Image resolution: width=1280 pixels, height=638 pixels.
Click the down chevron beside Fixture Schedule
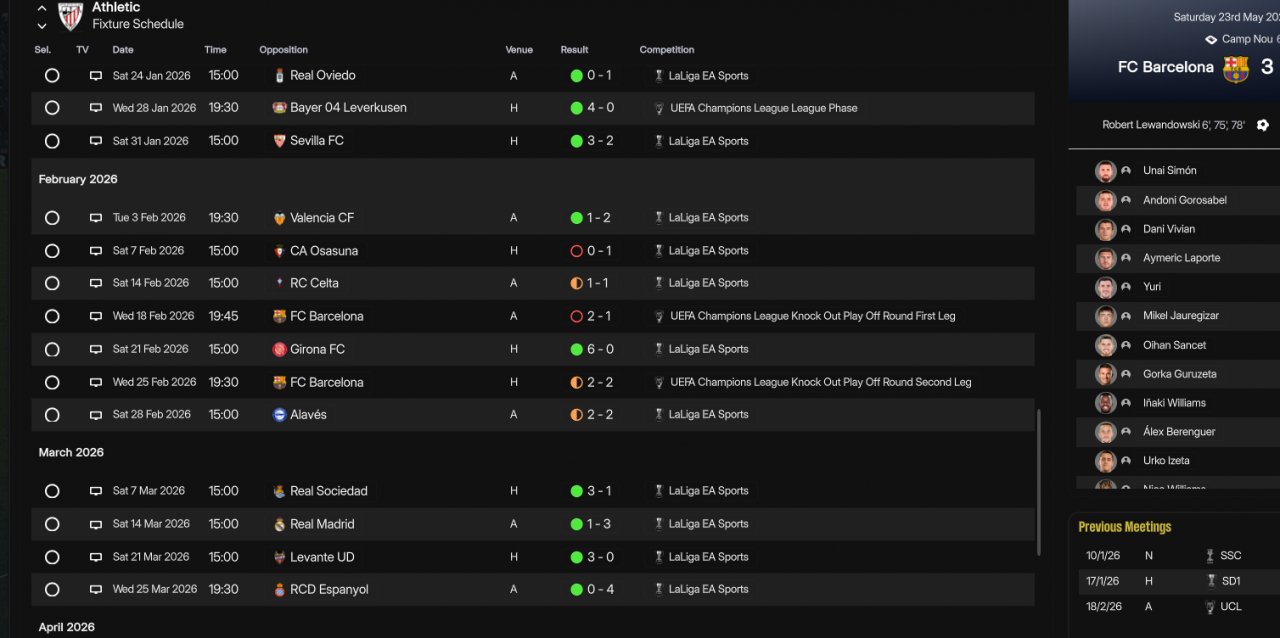coord(42,25)
